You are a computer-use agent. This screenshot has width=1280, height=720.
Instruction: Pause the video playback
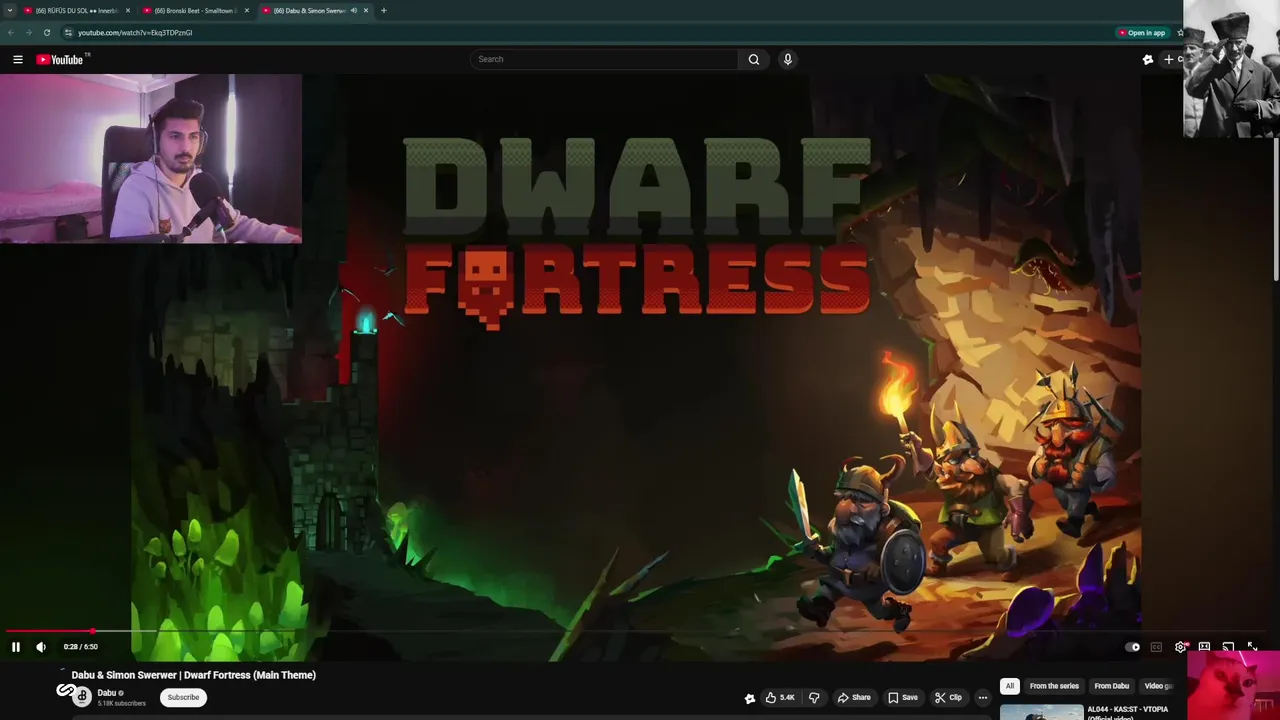click(16, 647)
